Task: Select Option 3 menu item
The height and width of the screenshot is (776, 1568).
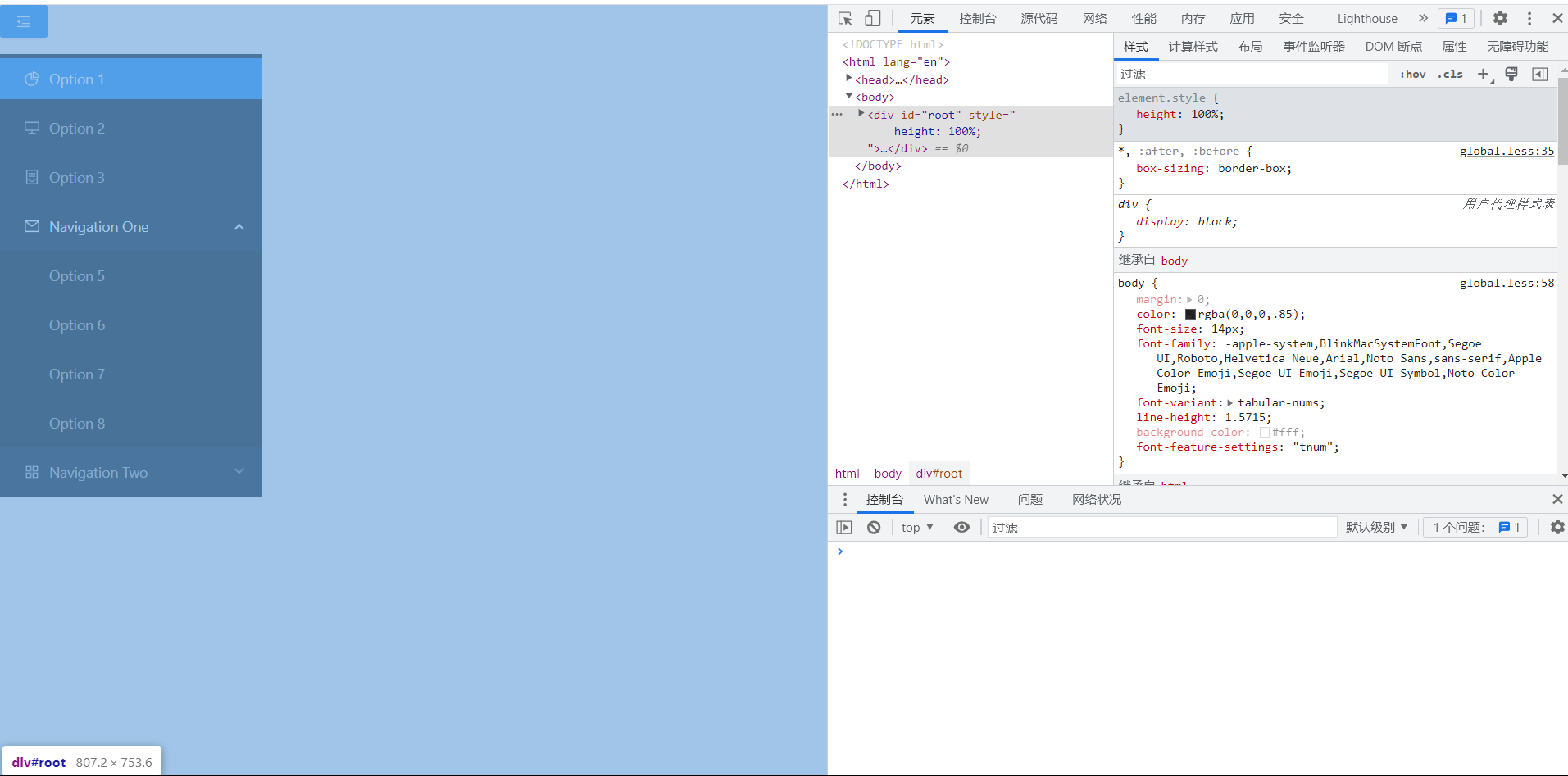Action: [131, 178]
